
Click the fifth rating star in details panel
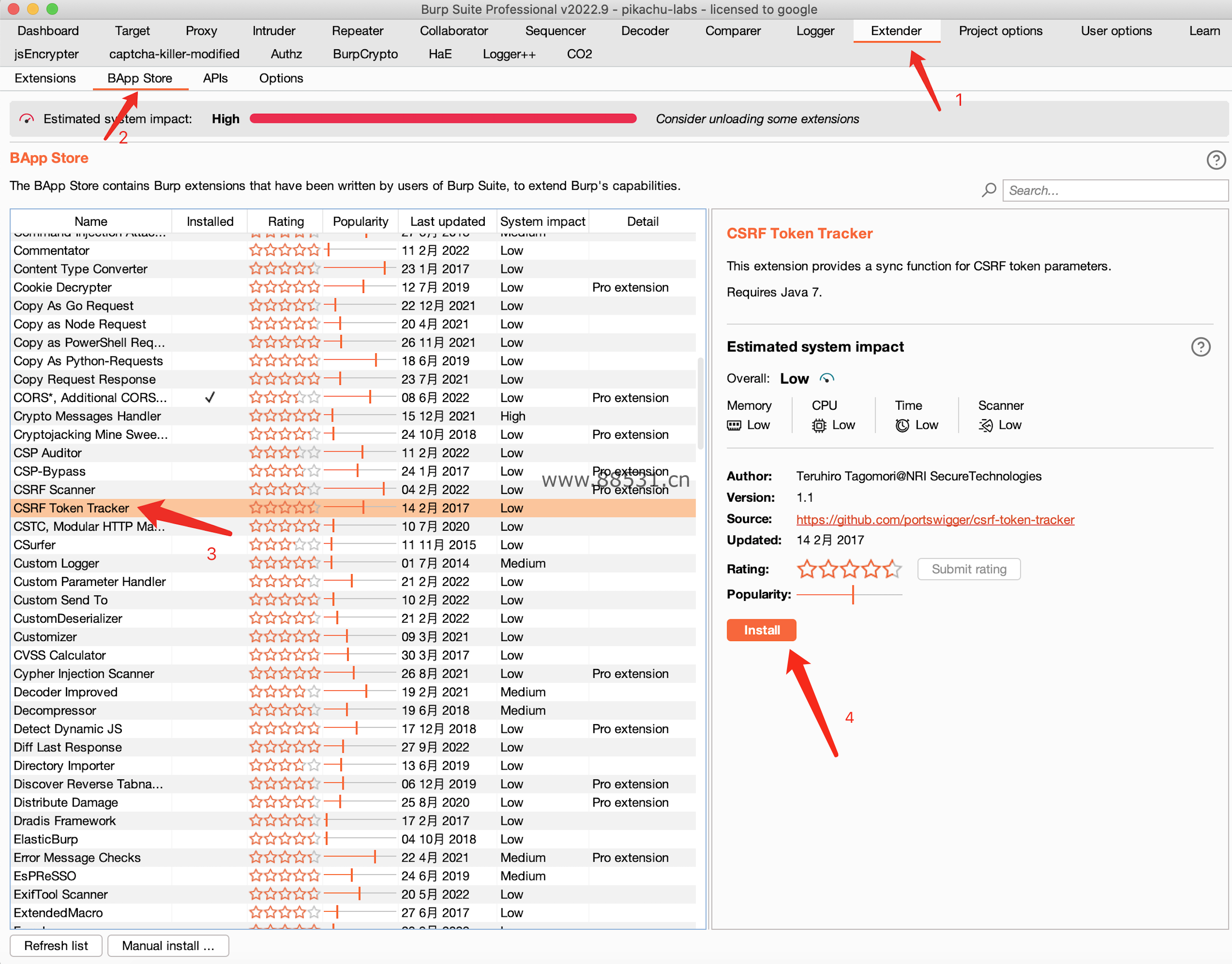tap(892, 569)
